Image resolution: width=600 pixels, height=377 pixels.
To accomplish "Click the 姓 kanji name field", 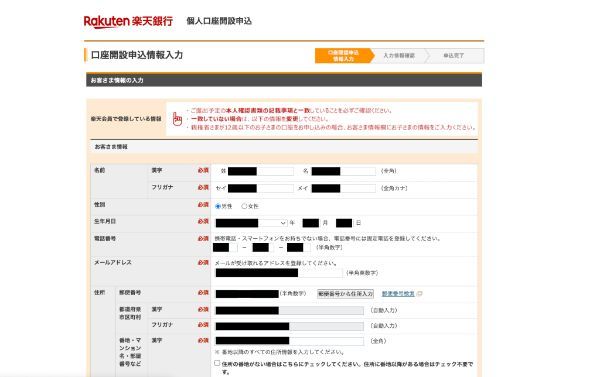I will pyautogui.click(x=261, y=171).
